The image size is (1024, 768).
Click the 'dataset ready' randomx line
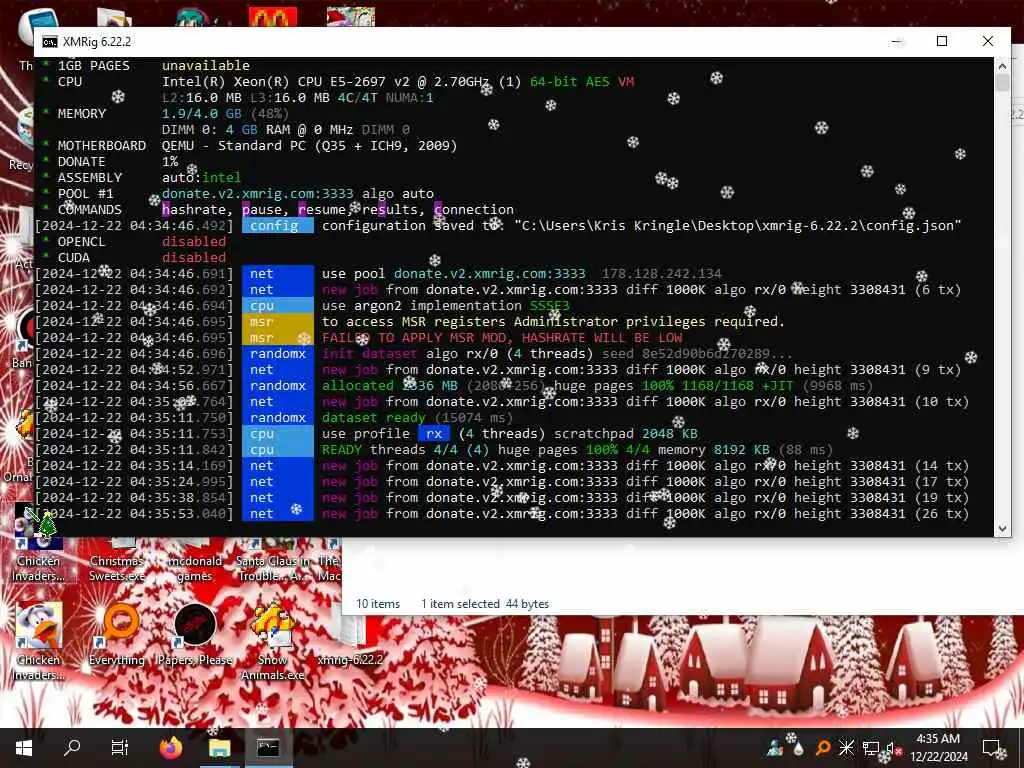click(374, 417)
